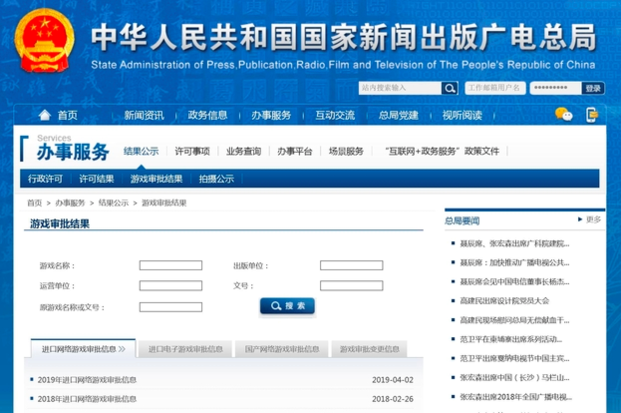
Task: Open "互联网+政务服务"政策文件 link
Action: click(x=442, y=151)
